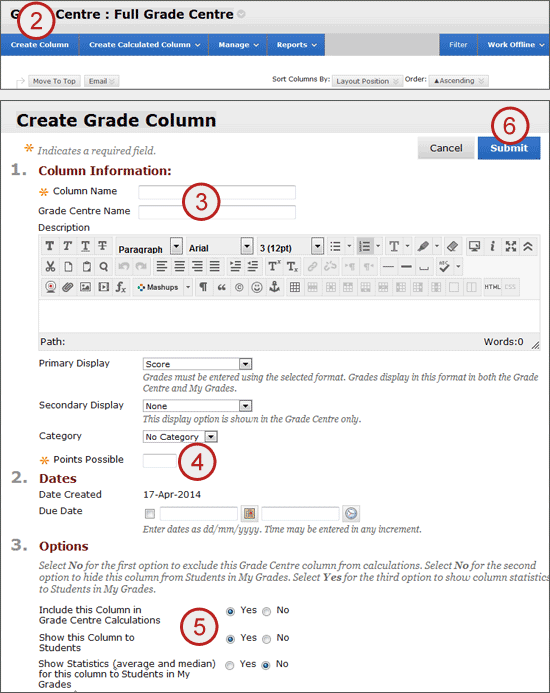Click the cut scissors icon
Screen dimensions: 550x693
tap(50, 267)
